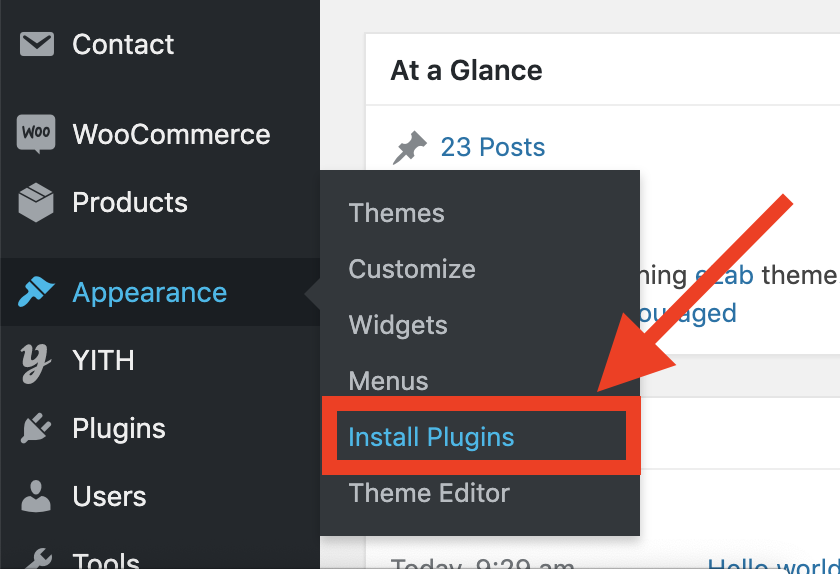The width and height of the screenshot is (840, 574).
Task: Click the YITH logo icon
Action: tap(36, 364)
